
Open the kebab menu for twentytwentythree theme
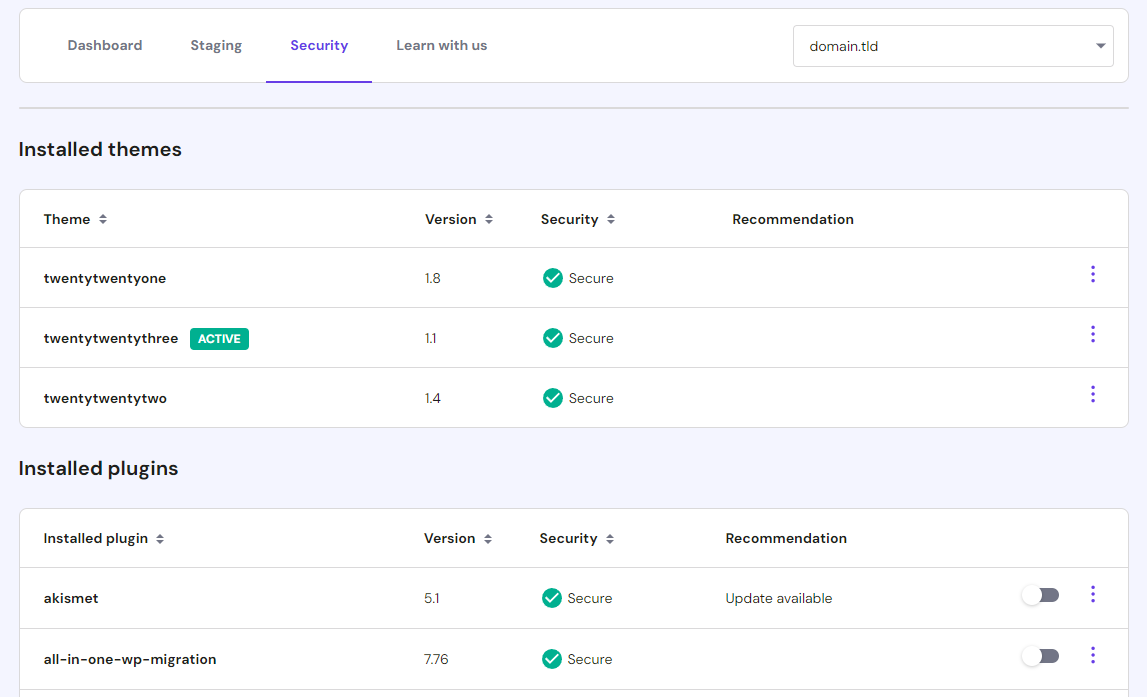[1092, 334]
